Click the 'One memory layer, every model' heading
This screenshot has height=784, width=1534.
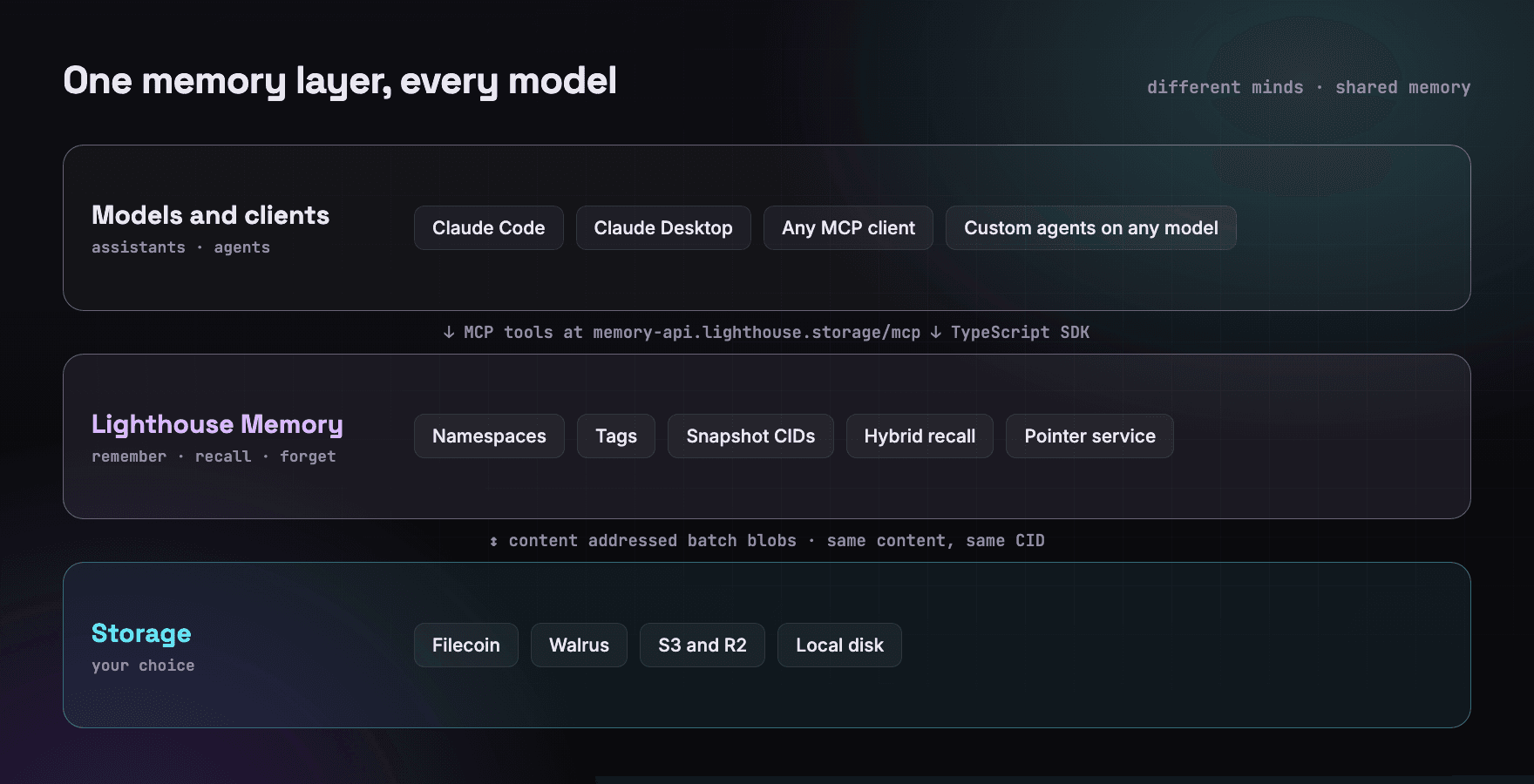340,81
